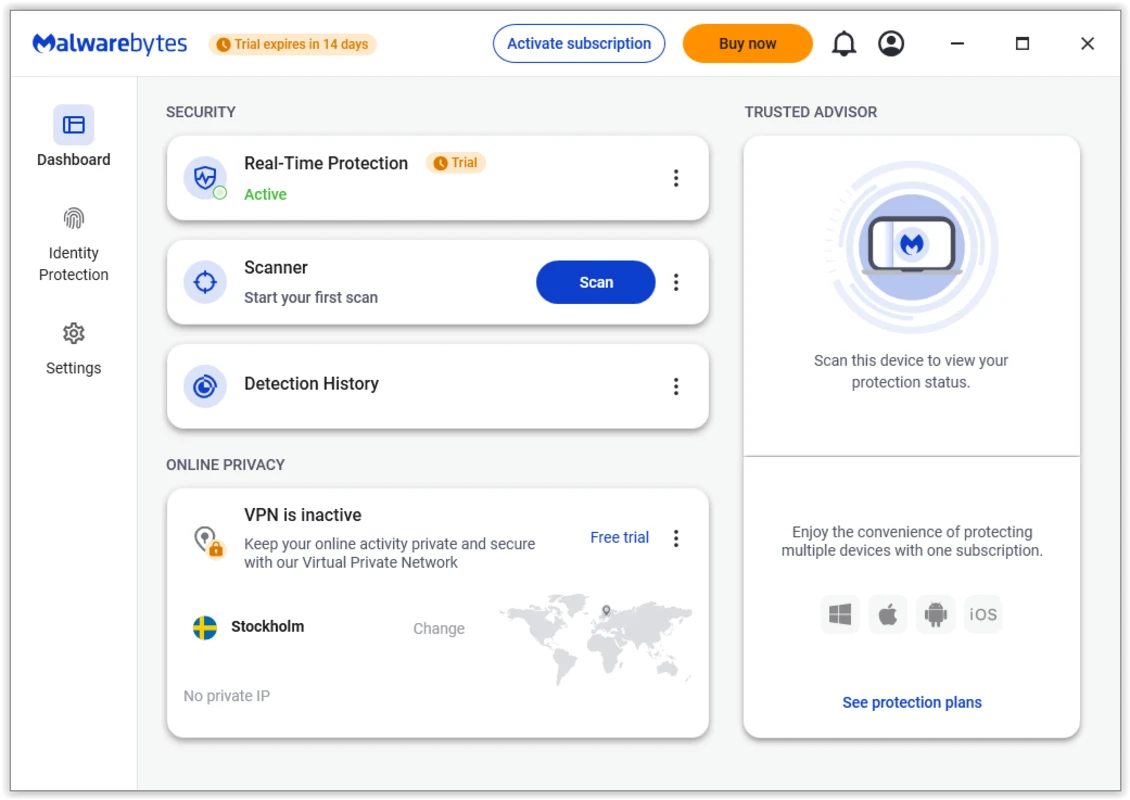Select the Windows platform icon

(840, 614)
